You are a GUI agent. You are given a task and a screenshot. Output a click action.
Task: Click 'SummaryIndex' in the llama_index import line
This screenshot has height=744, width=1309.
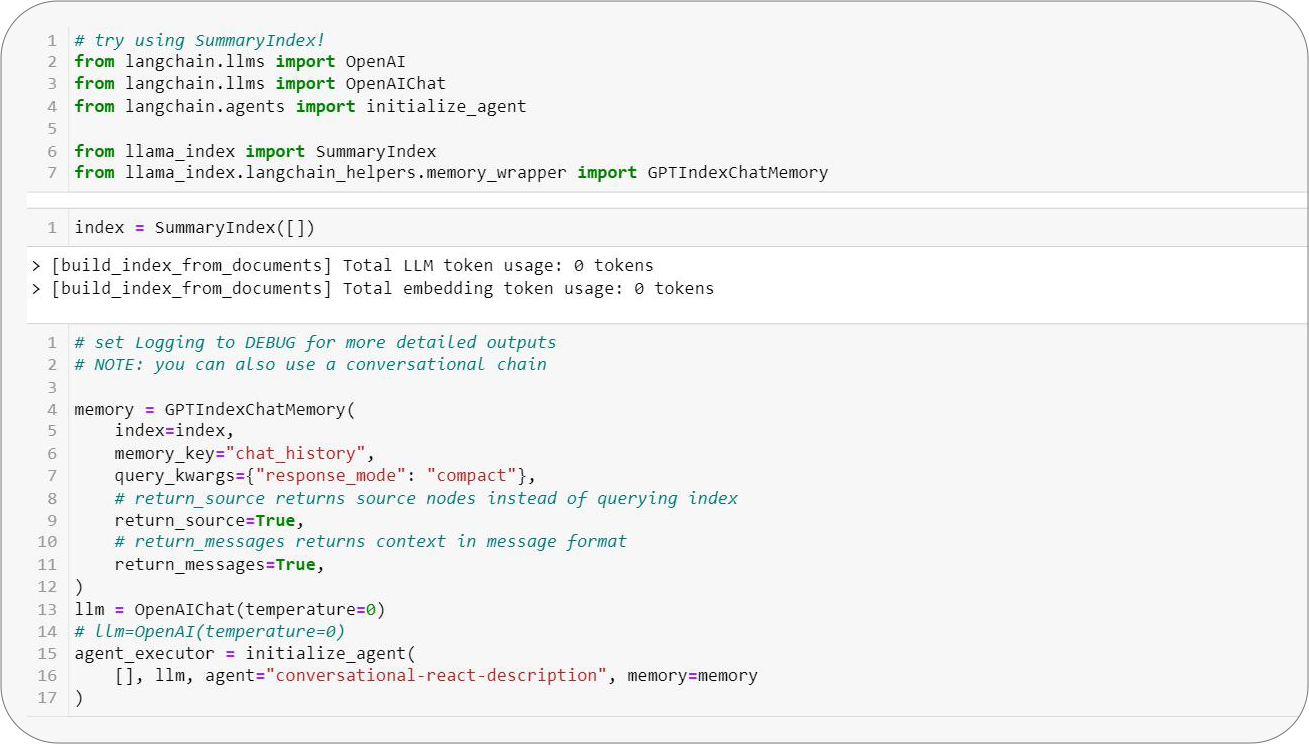[x=376, y=152]
